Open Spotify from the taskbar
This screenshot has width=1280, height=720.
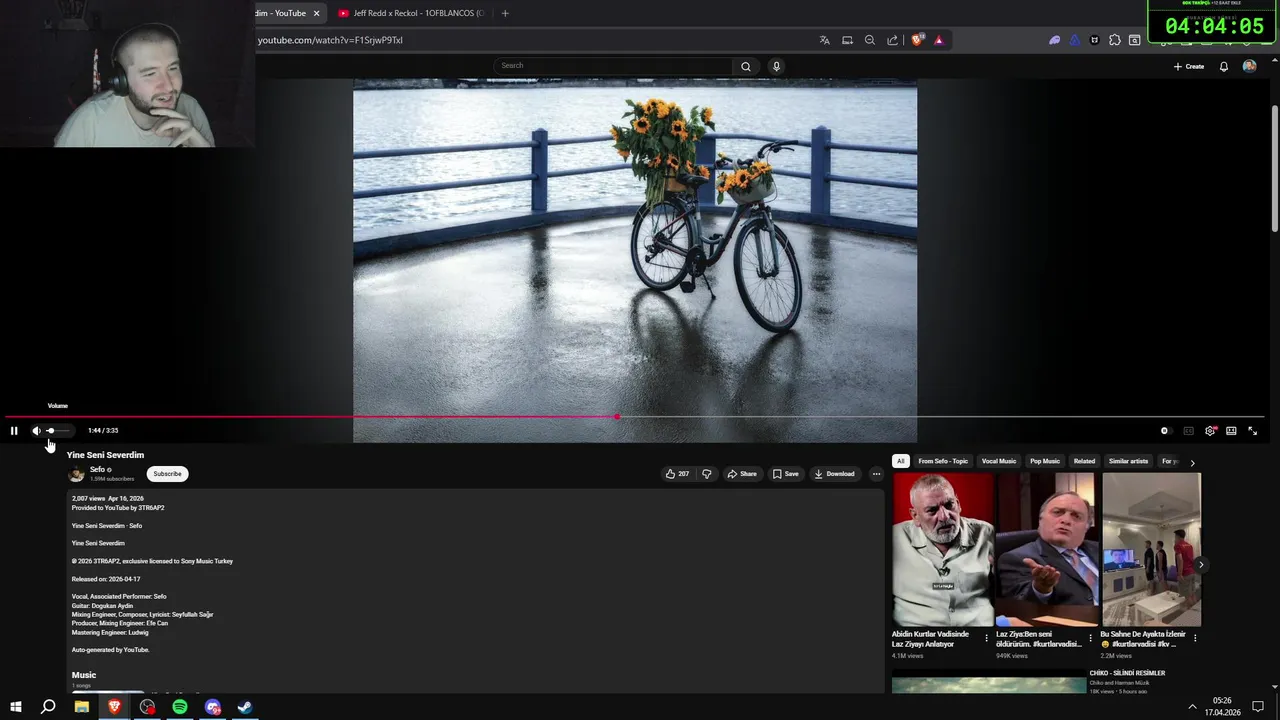(180, 707)
